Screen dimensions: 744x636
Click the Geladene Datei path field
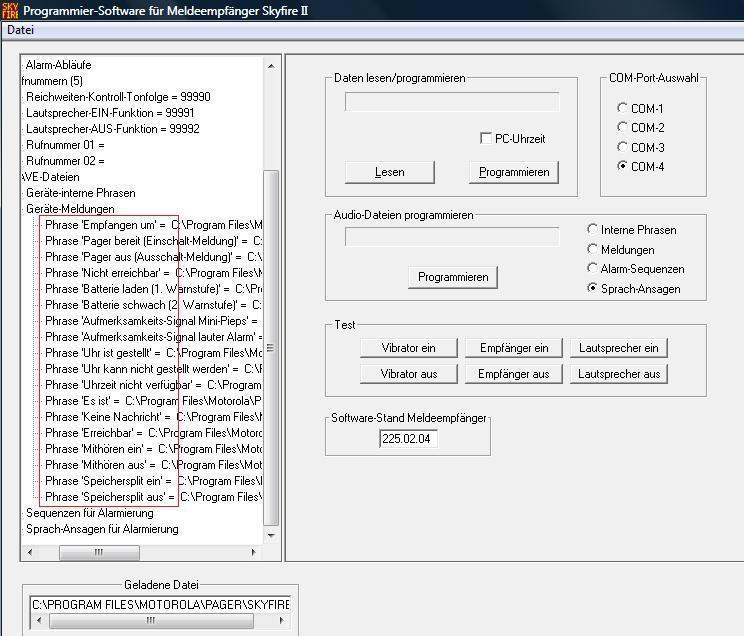pos(160,604)
